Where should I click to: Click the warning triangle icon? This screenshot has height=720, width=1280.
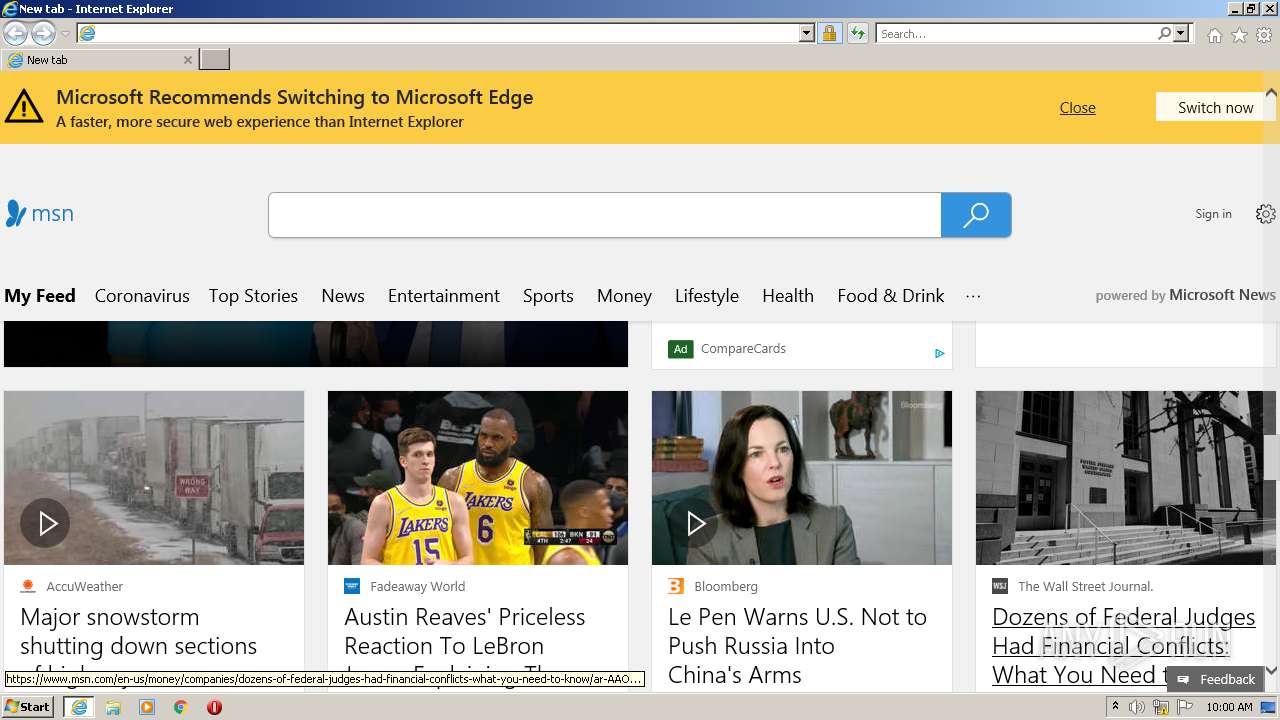pos(24,106)
